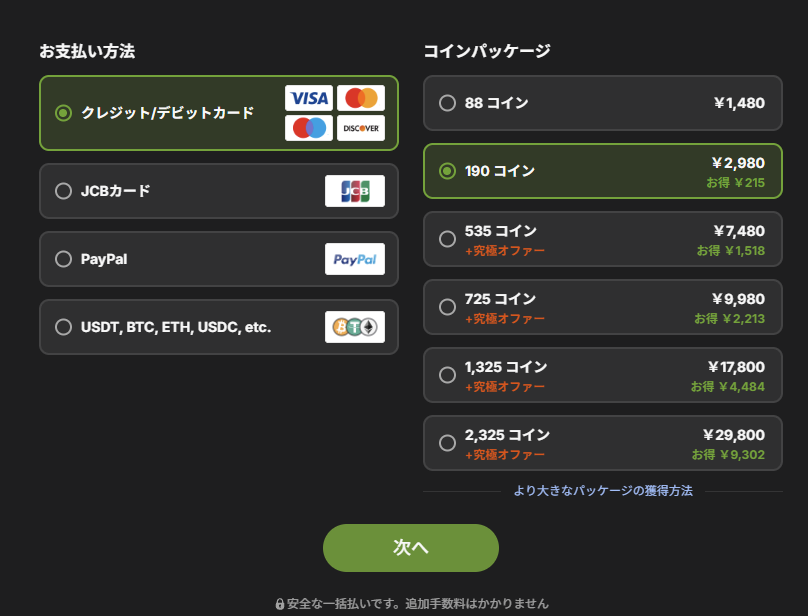Click the Maestro red-blue logo
Screen dimensions: 808x616
pyautogui.click(x=309, y=128)
